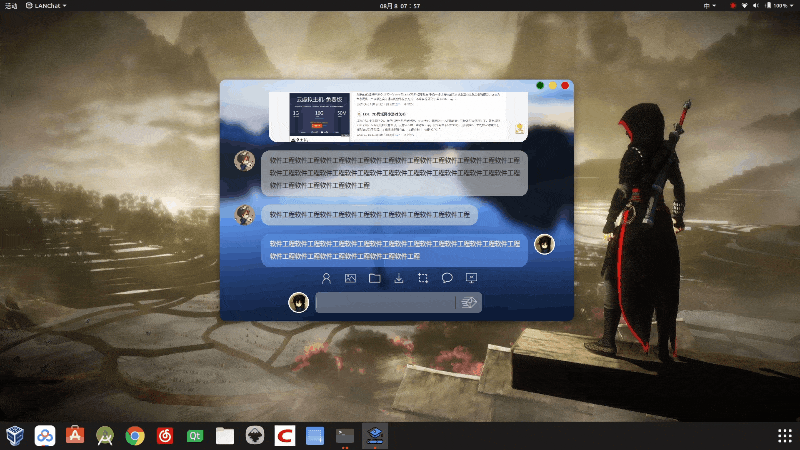Open the Activities overview in top bar
The width and height of the screenshot is (800, 450).
(x=11, y=6)
